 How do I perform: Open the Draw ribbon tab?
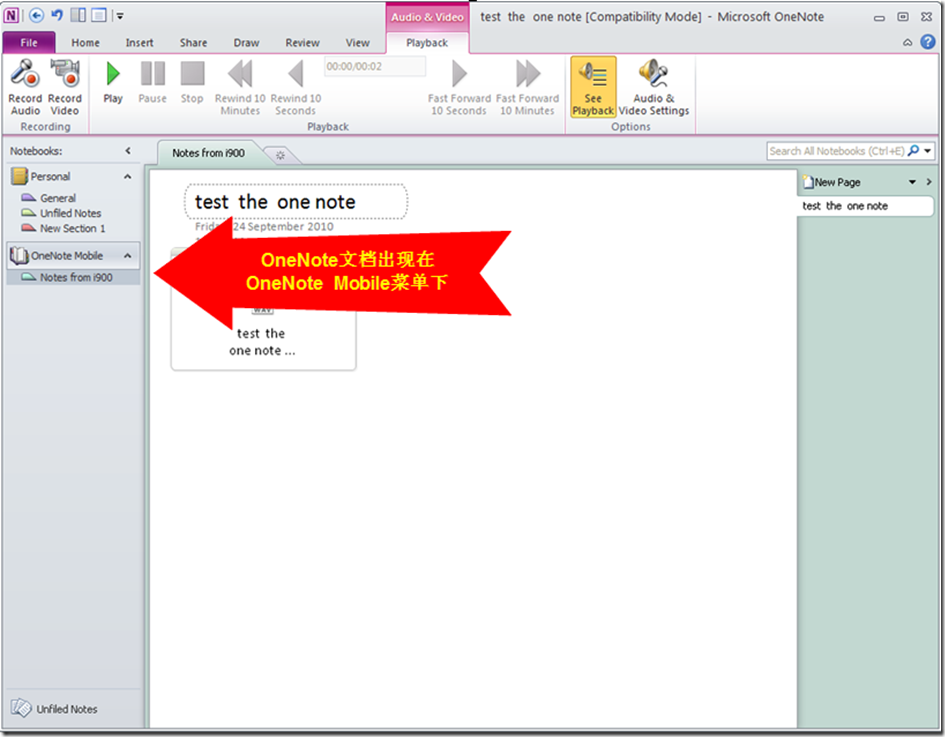246,43
